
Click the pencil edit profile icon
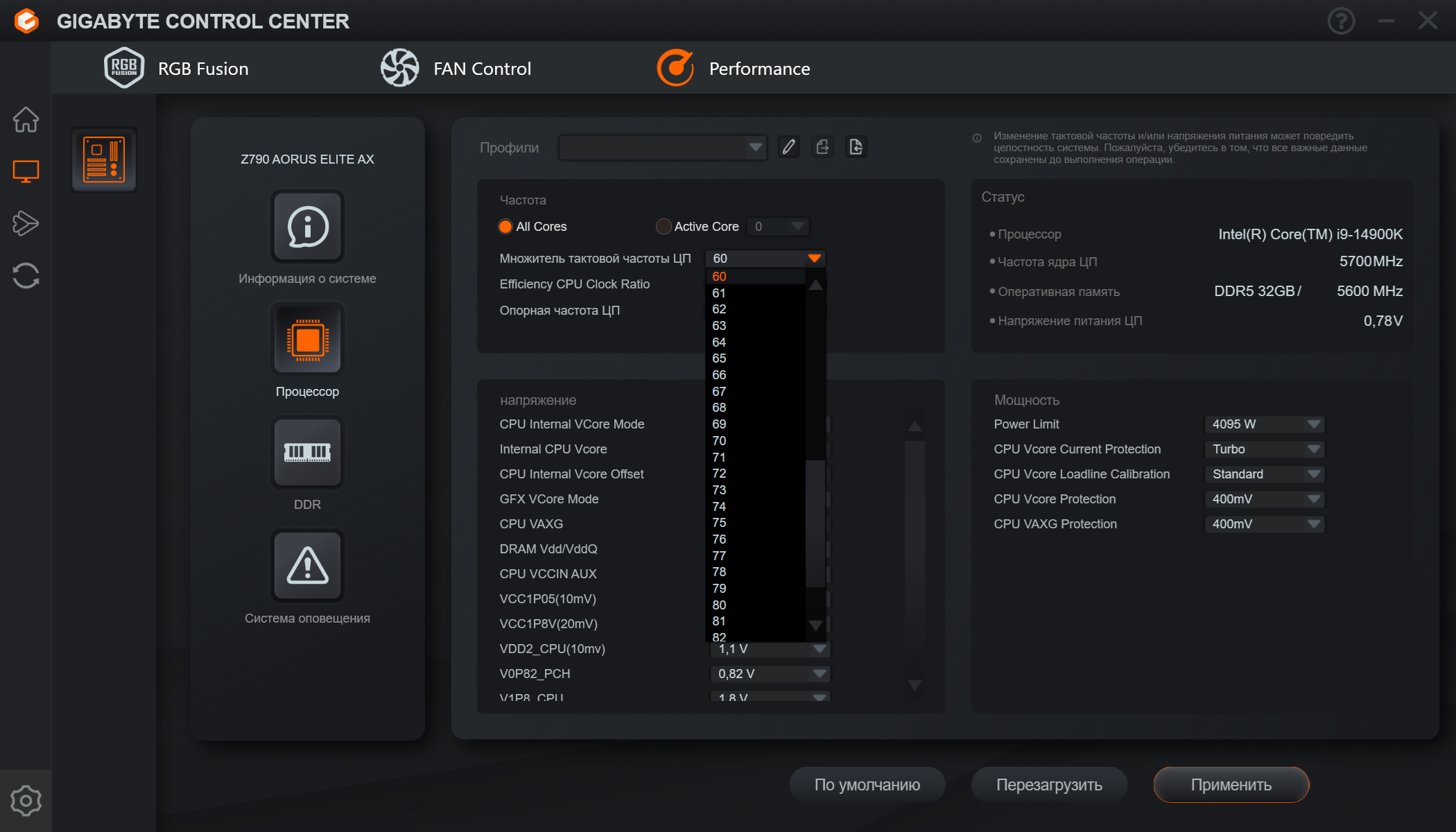[789, 147]
